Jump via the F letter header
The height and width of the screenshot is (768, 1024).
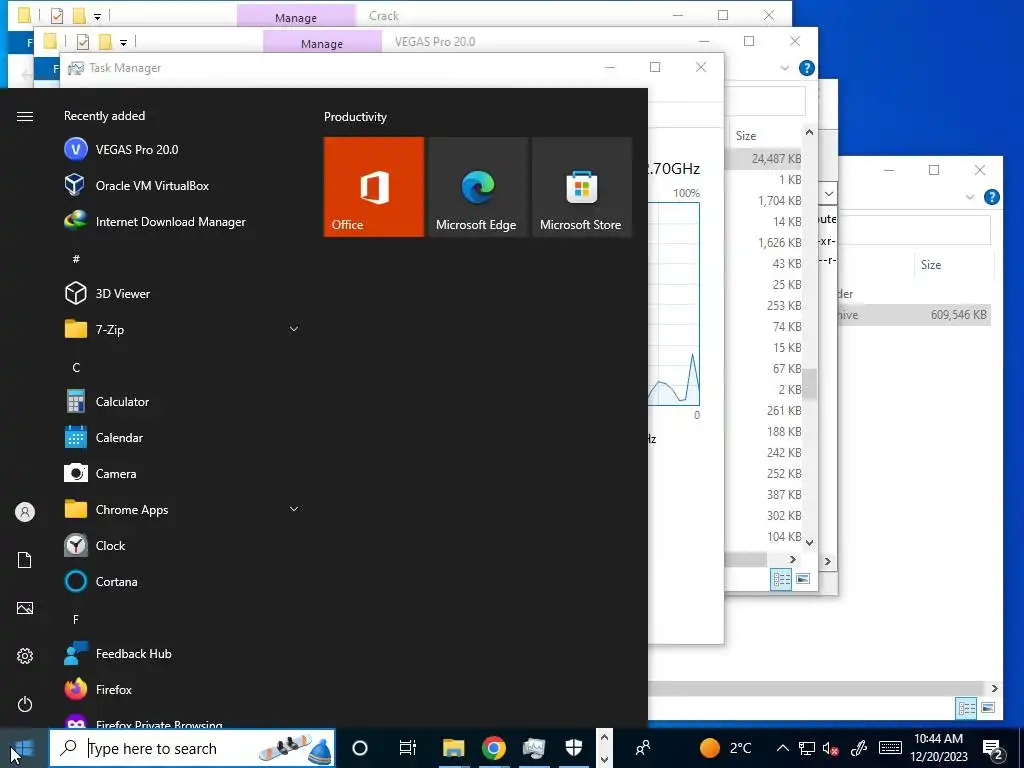pyautogui.click(x=76, y=619)
